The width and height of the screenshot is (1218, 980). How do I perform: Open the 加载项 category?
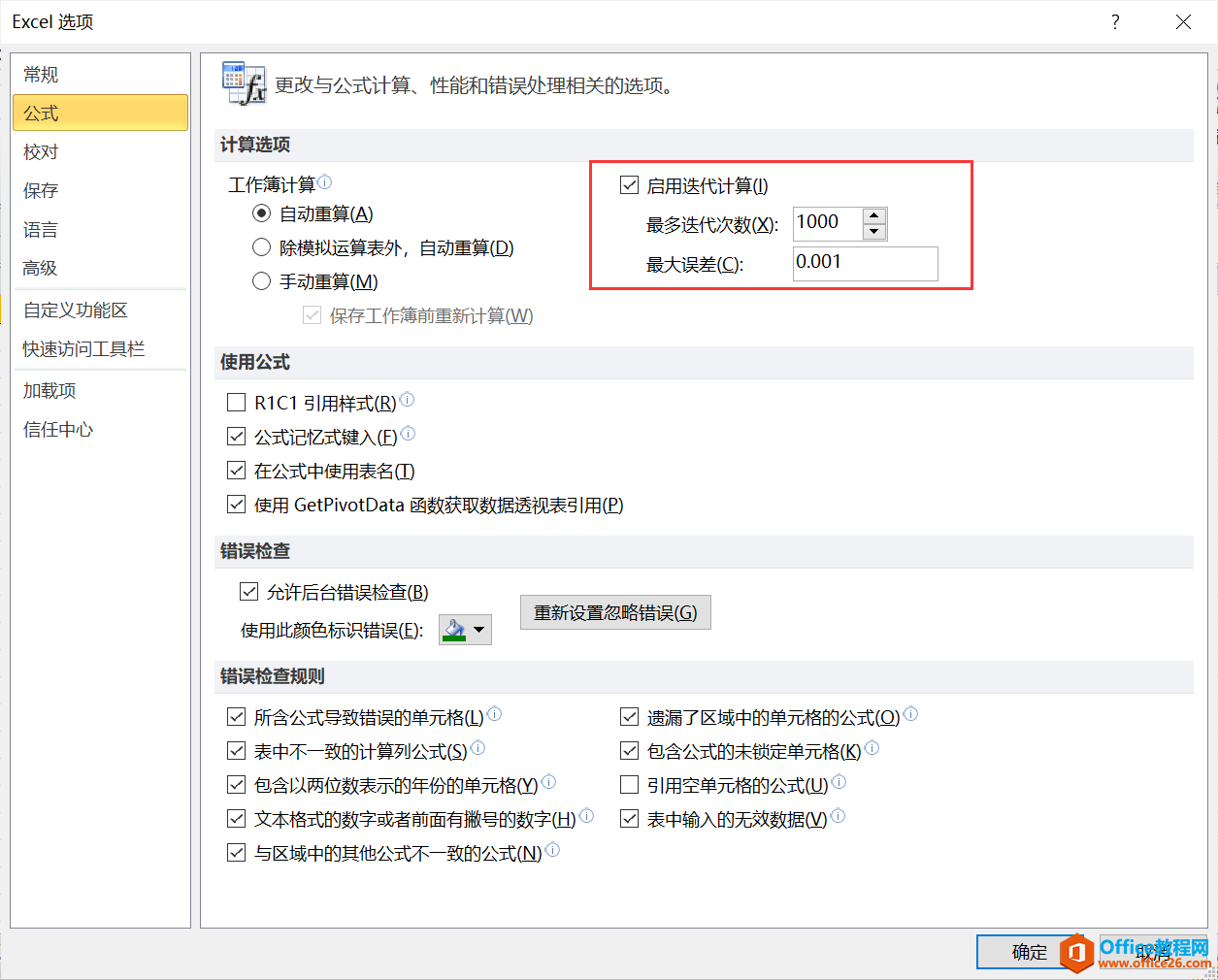[100, 390]
